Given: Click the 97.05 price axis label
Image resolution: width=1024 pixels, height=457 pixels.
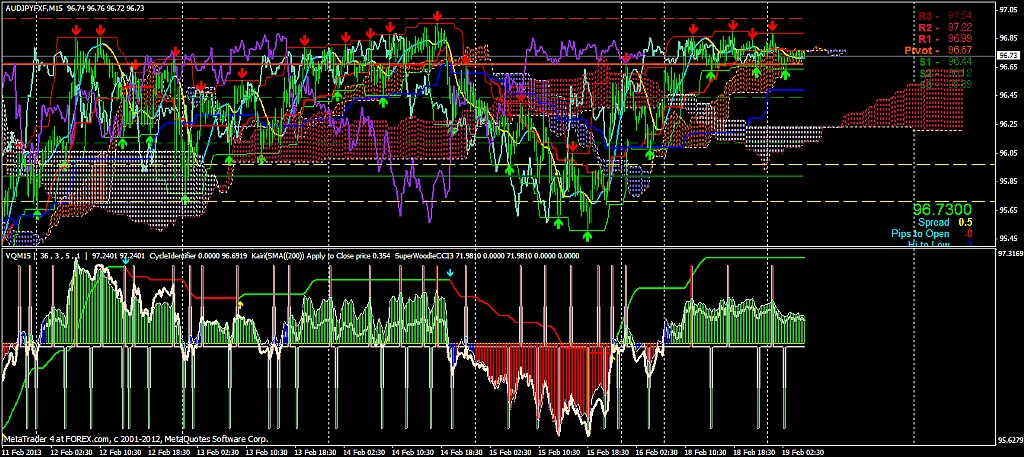Looking at the screenshot, I should 1009,10.
